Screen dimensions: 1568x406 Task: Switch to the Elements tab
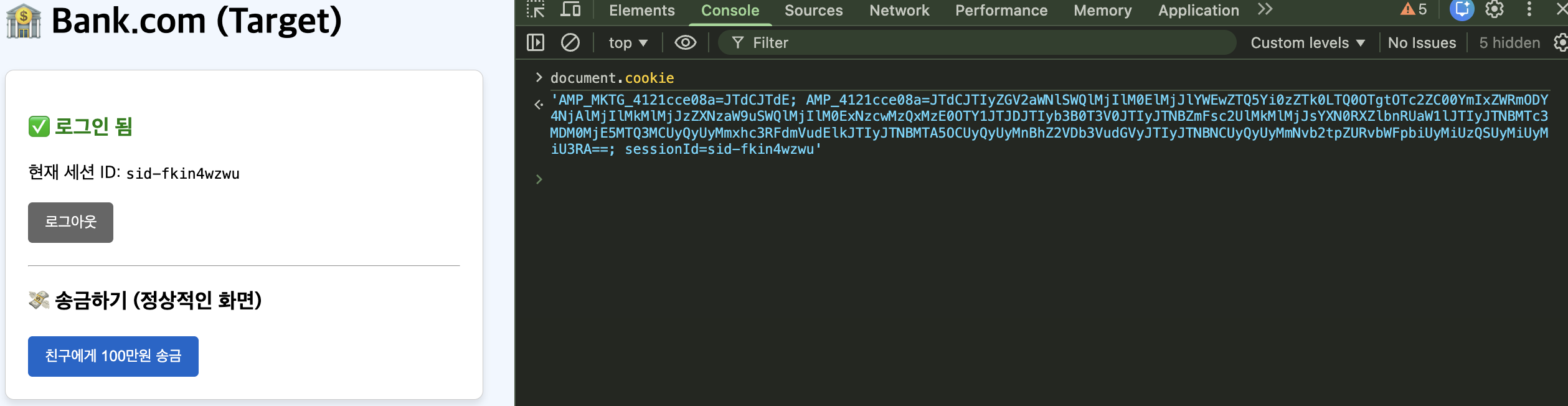(x=641, y=11)
